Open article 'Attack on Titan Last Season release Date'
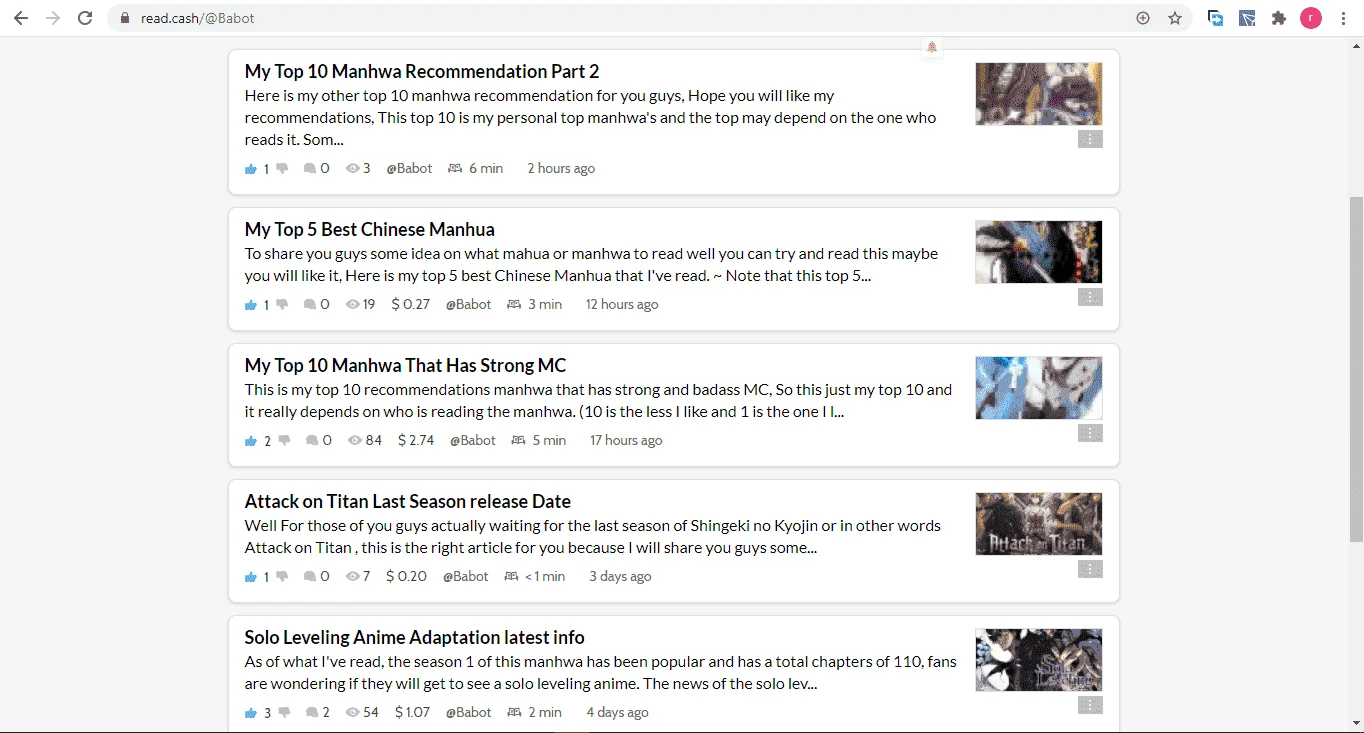1364x733 pixels. pyautogui.click(x=408, y=501)
